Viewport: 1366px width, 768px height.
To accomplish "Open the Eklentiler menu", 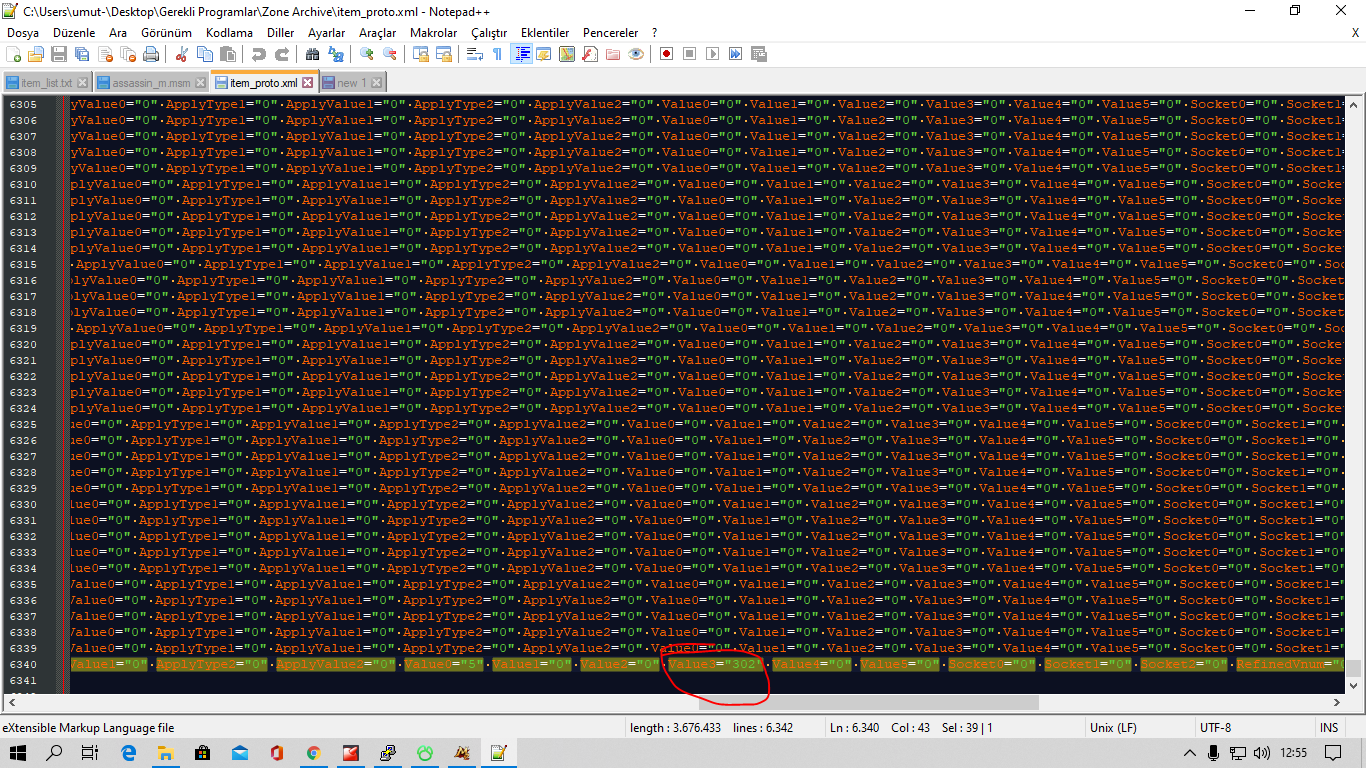I will coord(545,33).
